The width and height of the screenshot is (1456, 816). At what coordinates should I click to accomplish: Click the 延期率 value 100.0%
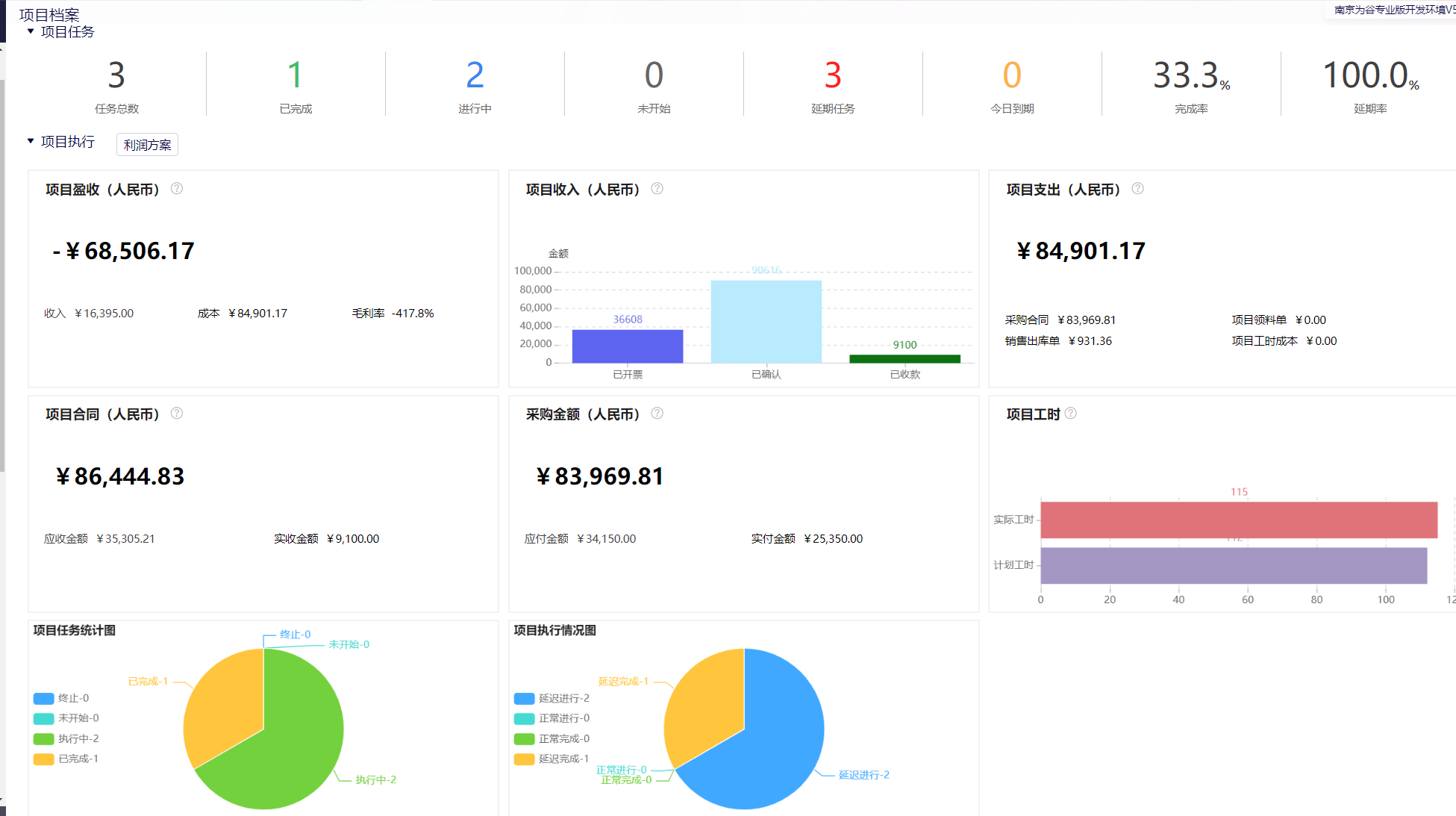pyautogui.click(x=1370, y=75)
